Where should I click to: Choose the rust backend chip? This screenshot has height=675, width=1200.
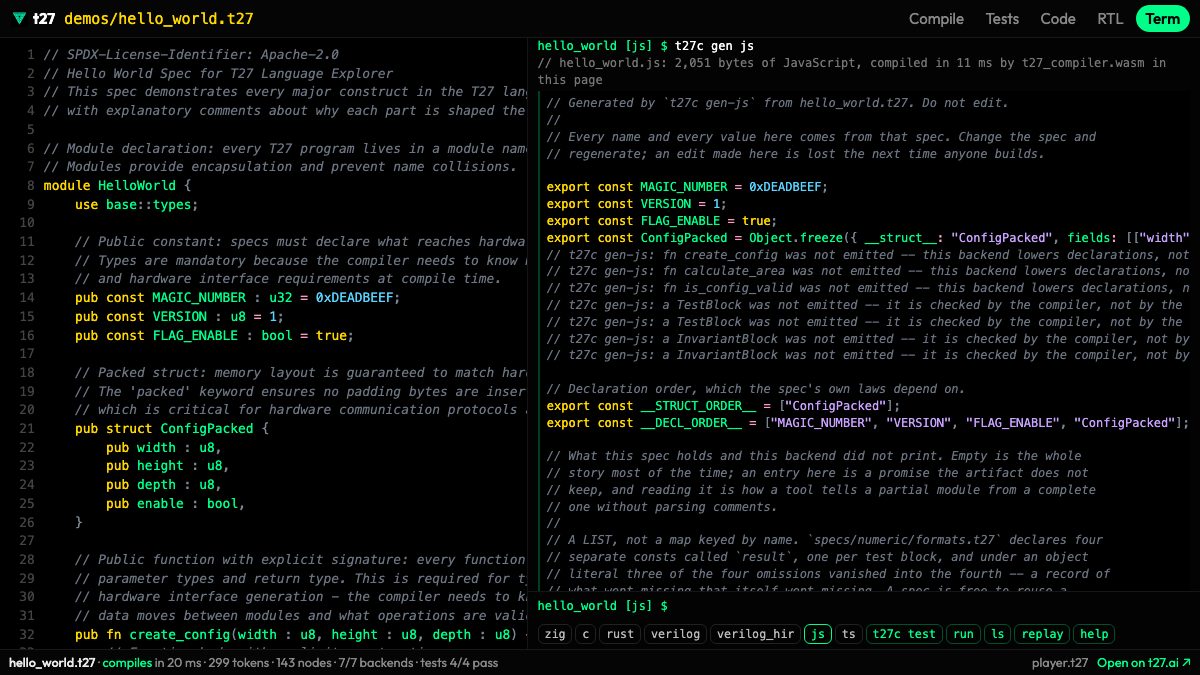click(619, 634)
